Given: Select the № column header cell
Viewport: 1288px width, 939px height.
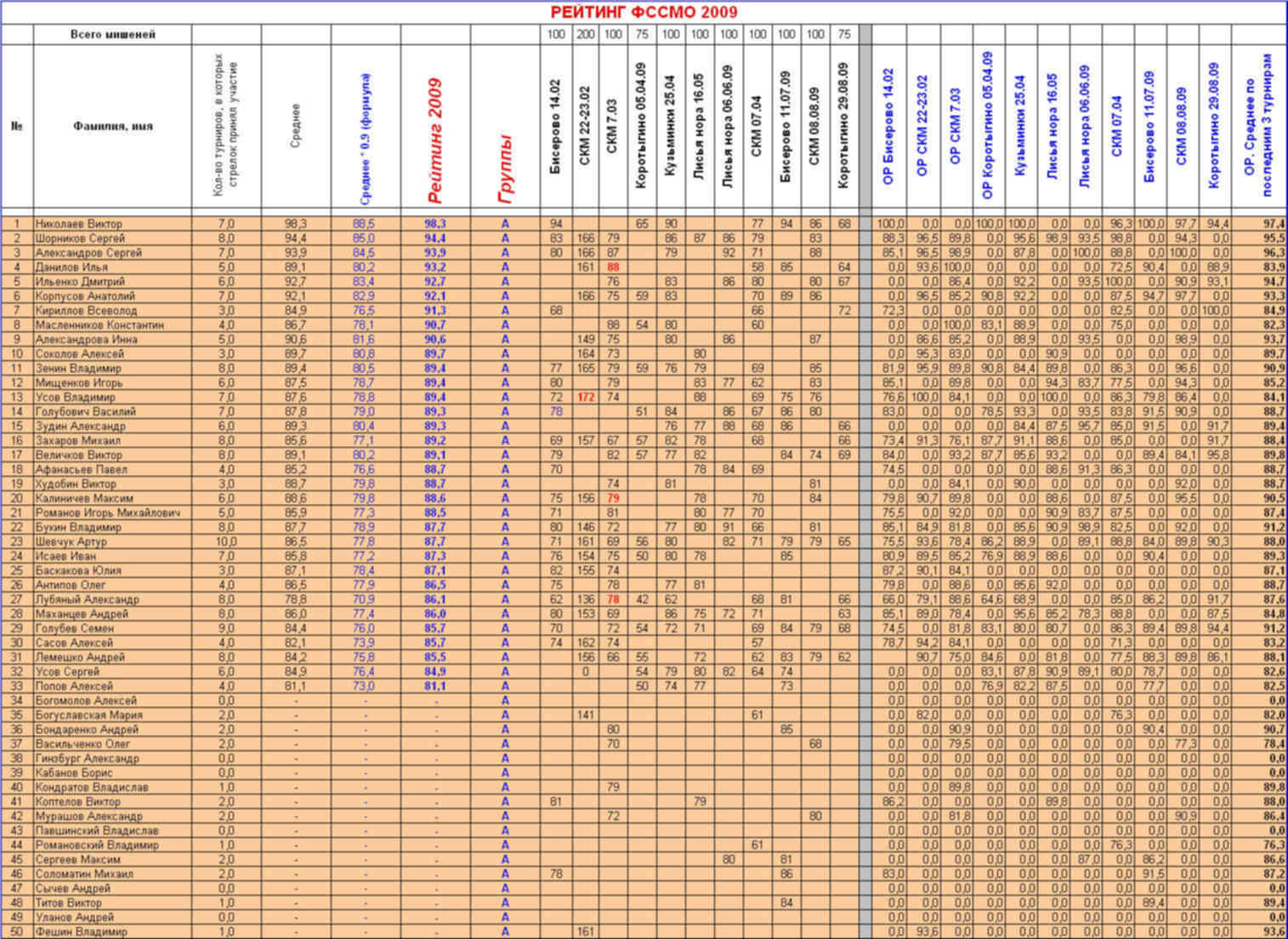Looking at the screenshot, I should (17, 126).
